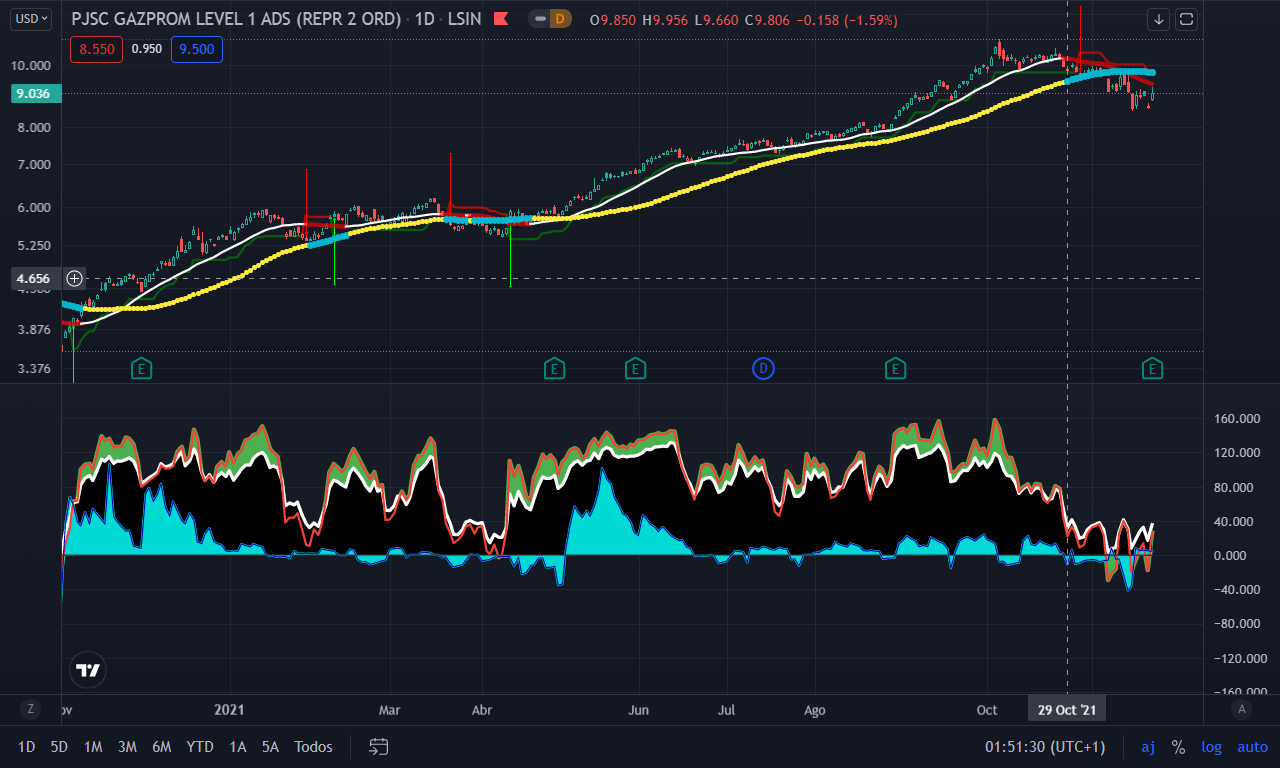
Task: Toggle the auto scale option
Action: tap(1252, 747)
